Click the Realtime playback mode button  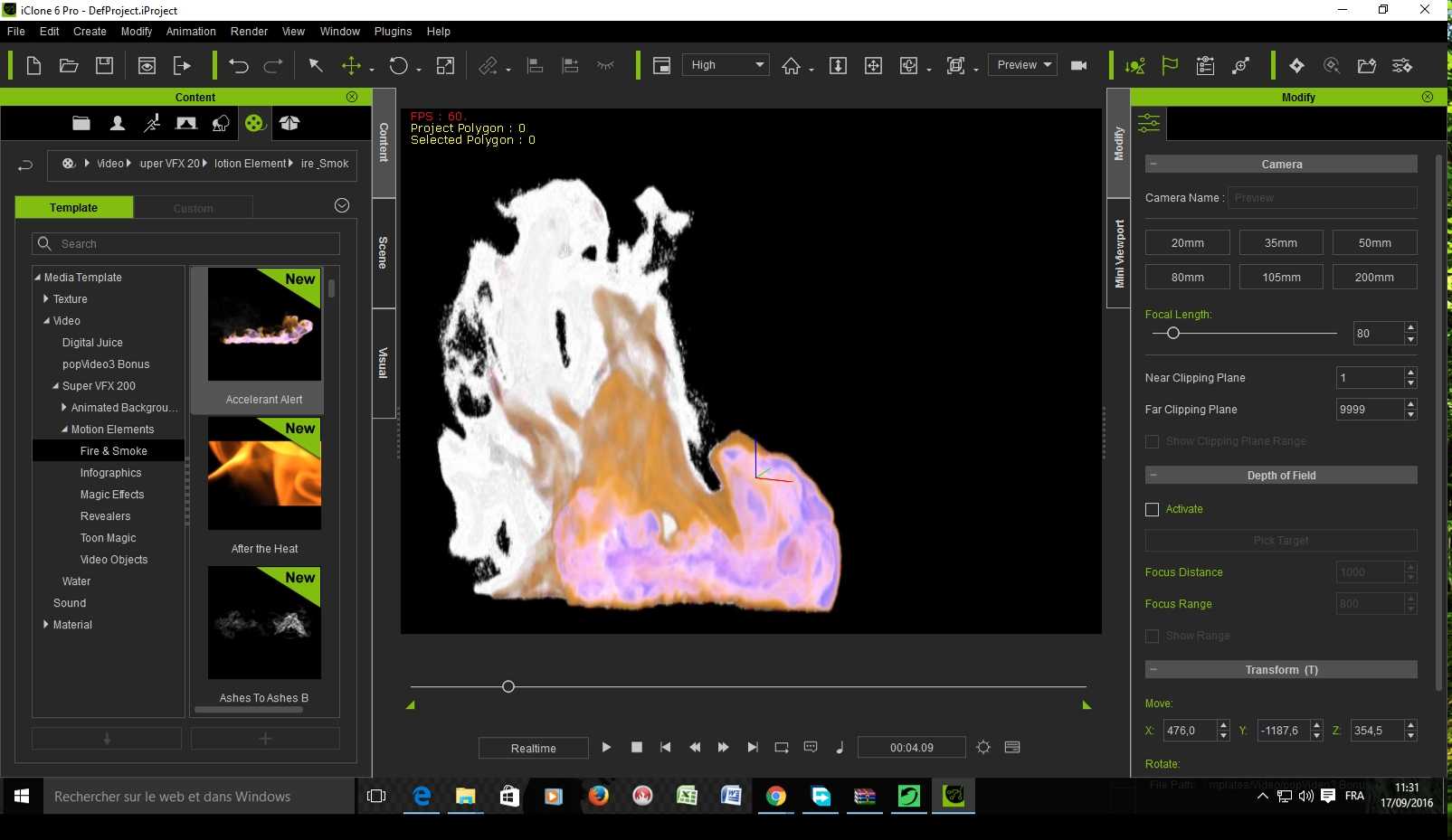click(x=533, y=749)
